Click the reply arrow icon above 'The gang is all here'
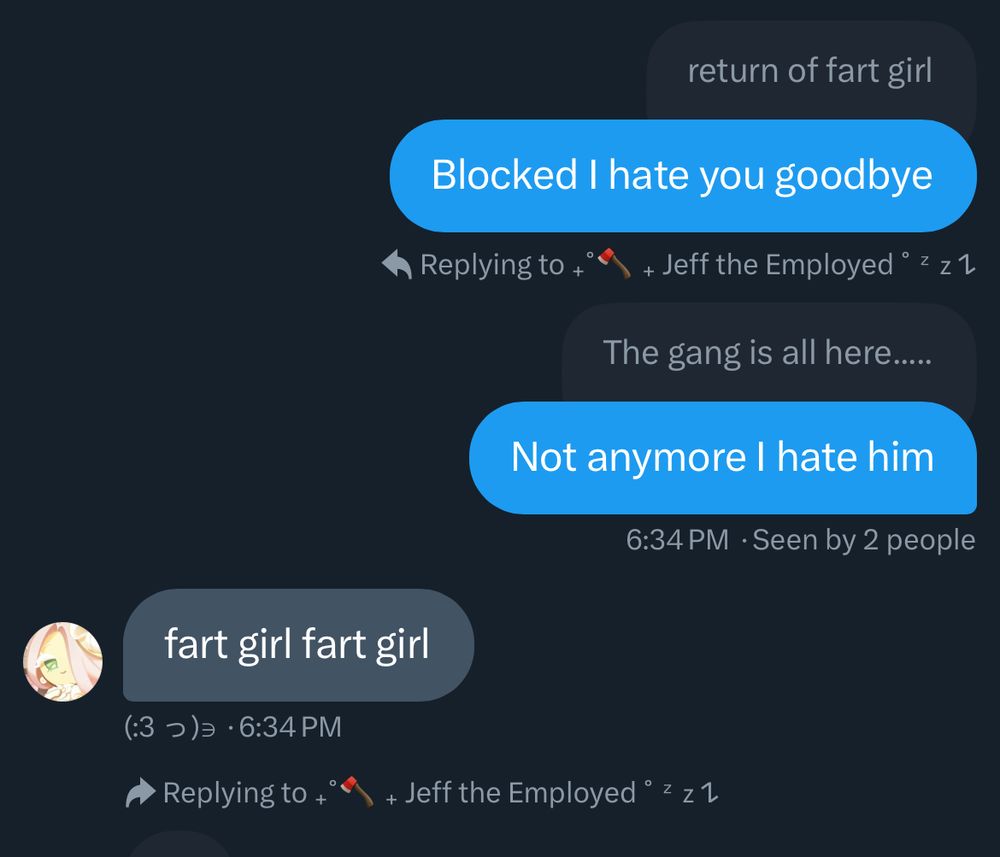1000x857 pixels. (397, 264)
